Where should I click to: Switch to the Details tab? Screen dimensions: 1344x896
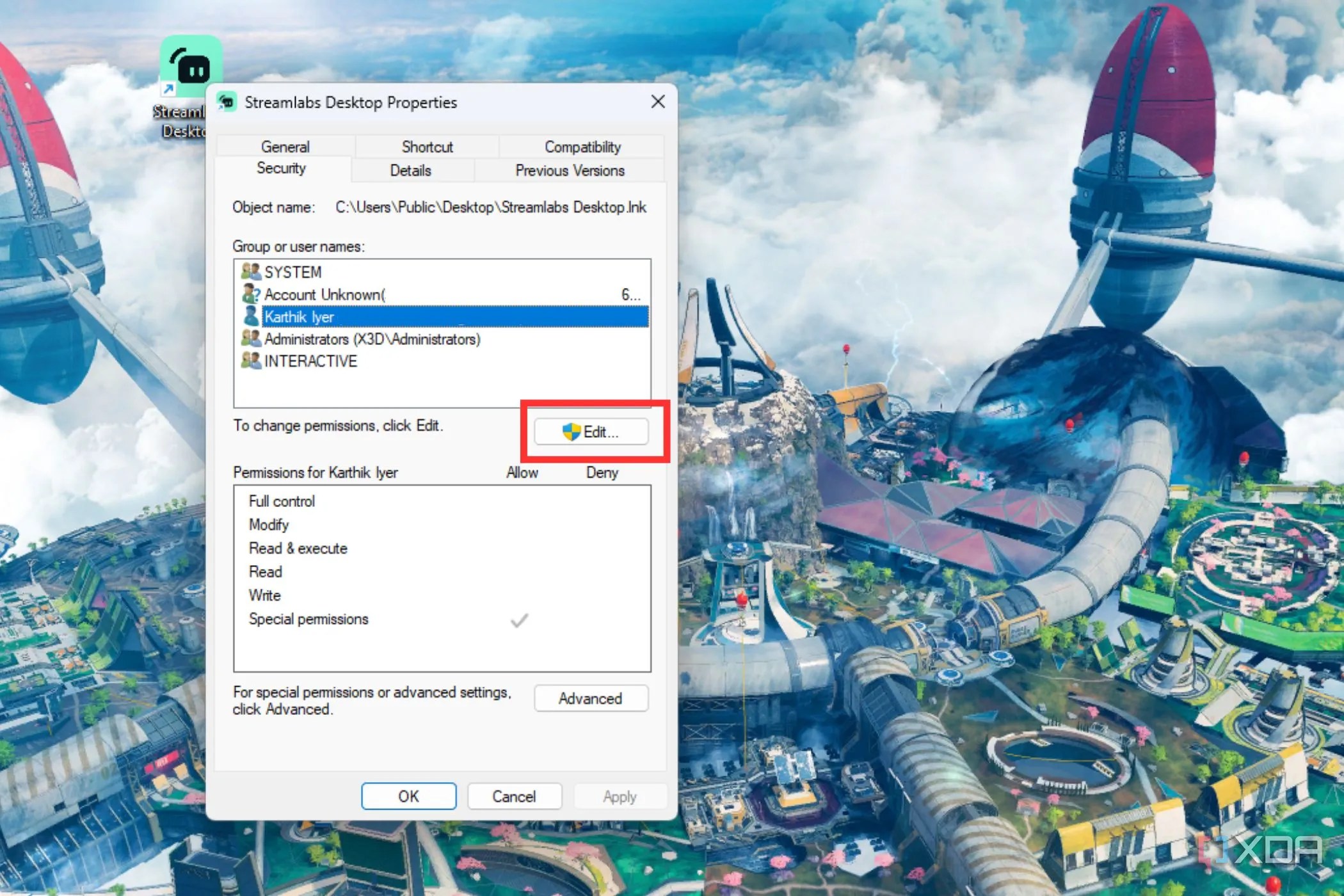(x=412, y=170)
